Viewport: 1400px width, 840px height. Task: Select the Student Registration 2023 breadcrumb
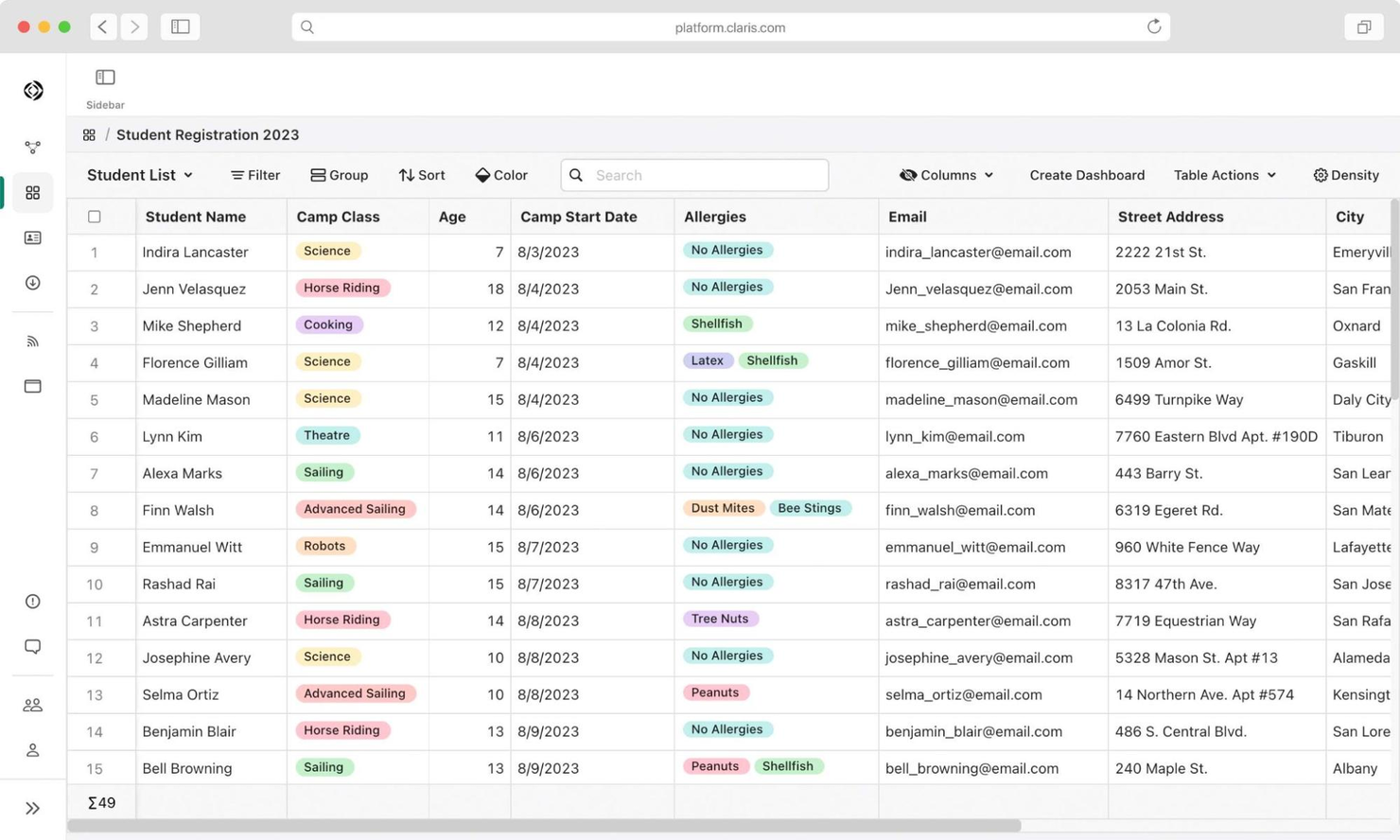coord(207,134)
